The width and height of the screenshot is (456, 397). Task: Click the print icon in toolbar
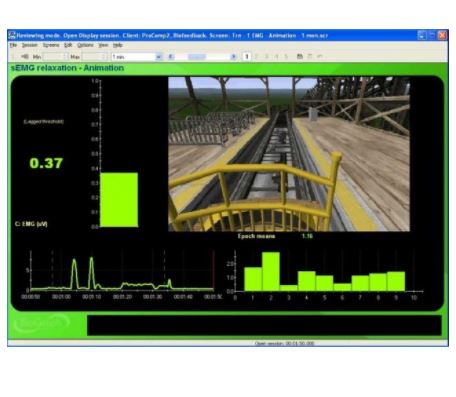pyautogui.click(x=300, y=57)
